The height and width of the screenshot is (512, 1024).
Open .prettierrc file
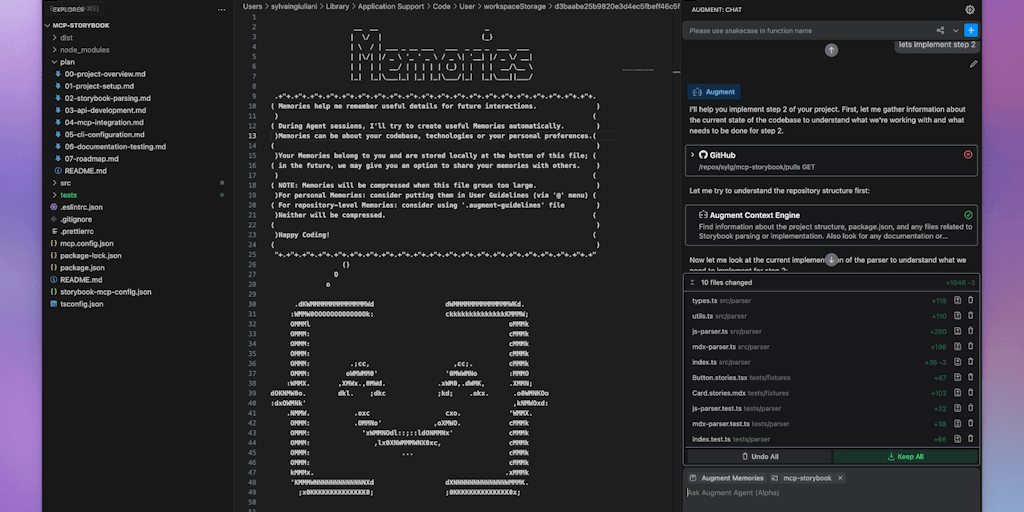76,231
